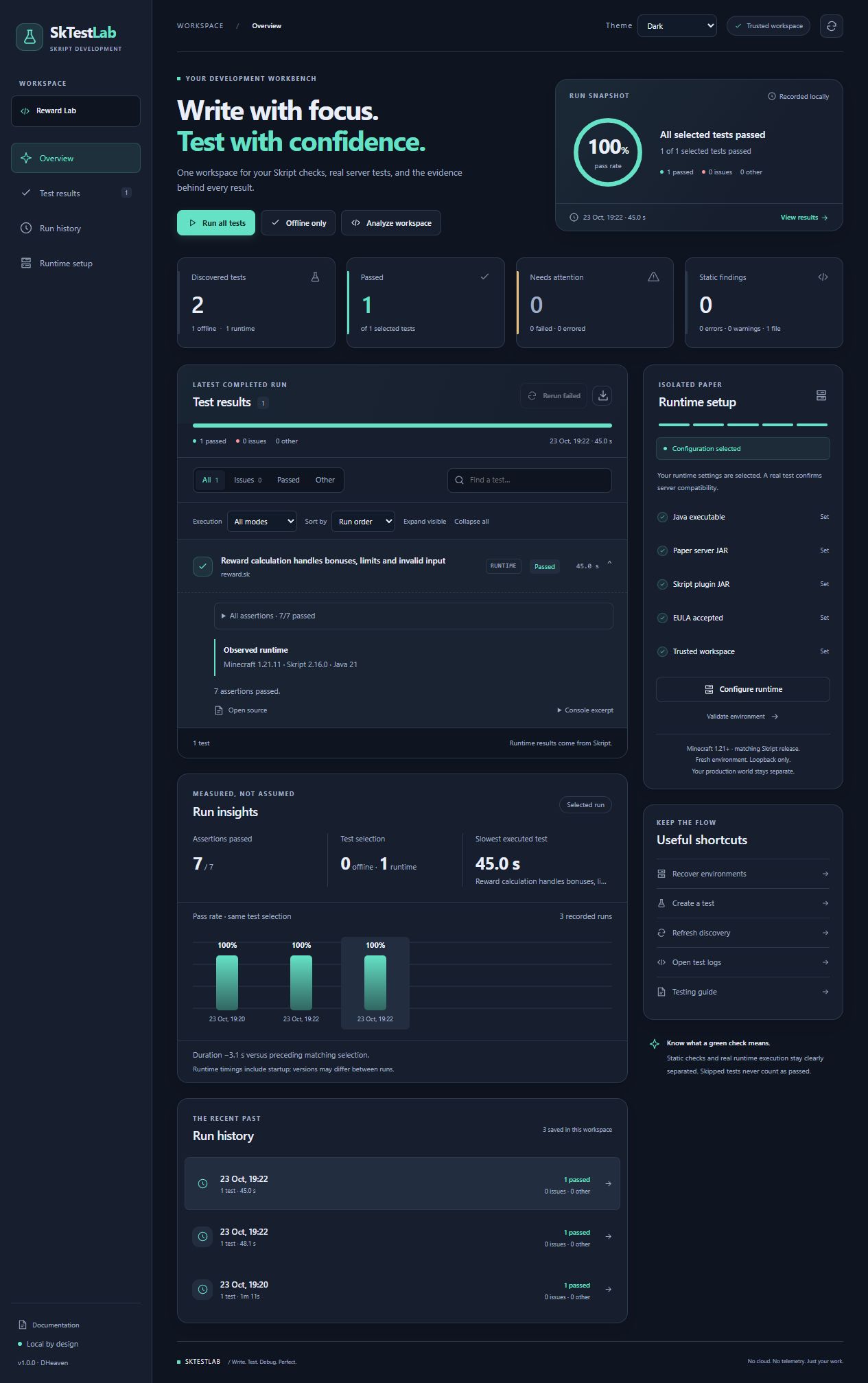Screen dimensions: 868x1383
Task: Click the sparkle icon beside Know what a green check means
Action: pyautogui.click(x=655, y=1044)
